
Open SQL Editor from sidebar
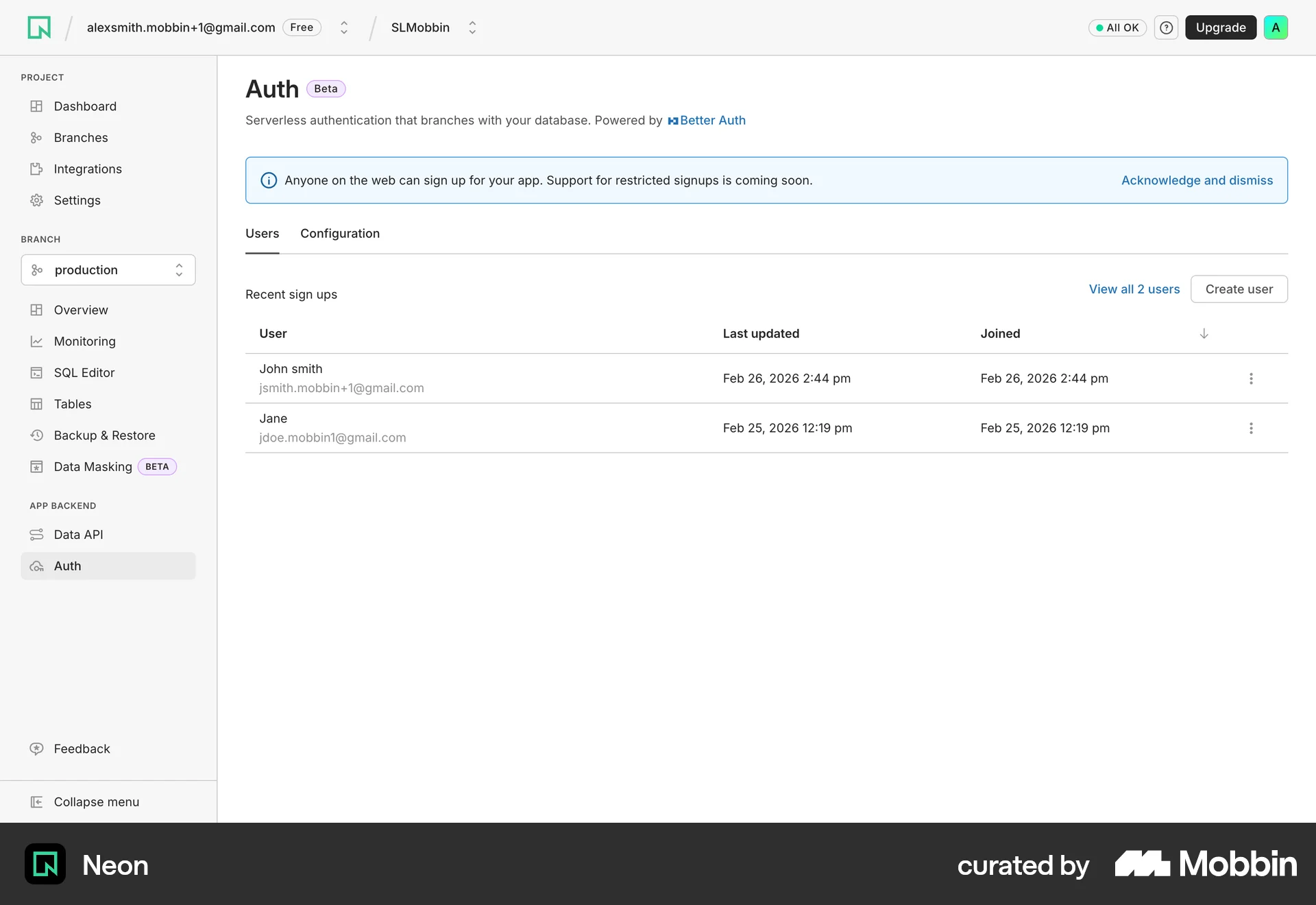[x=108, y=373]
